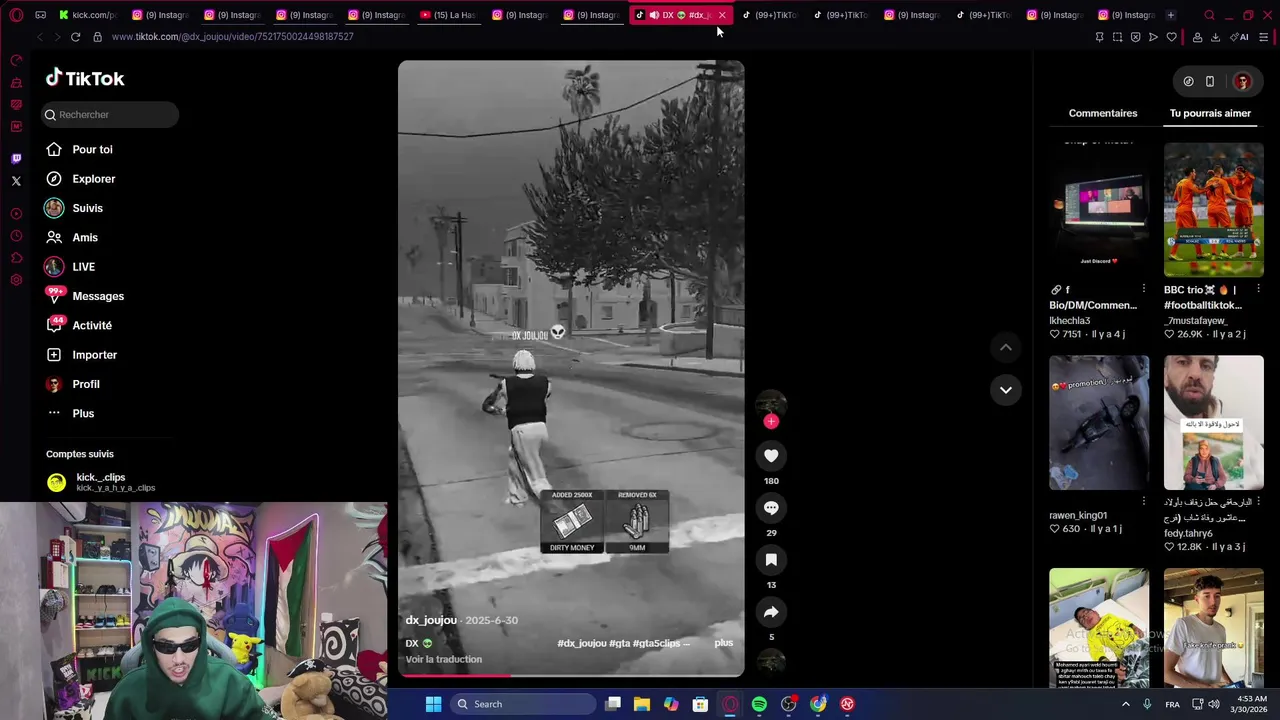Switch to the Commentaires tab
Image resolution: width=1280 pixels, height=720 pixels.
point(1103,113)
